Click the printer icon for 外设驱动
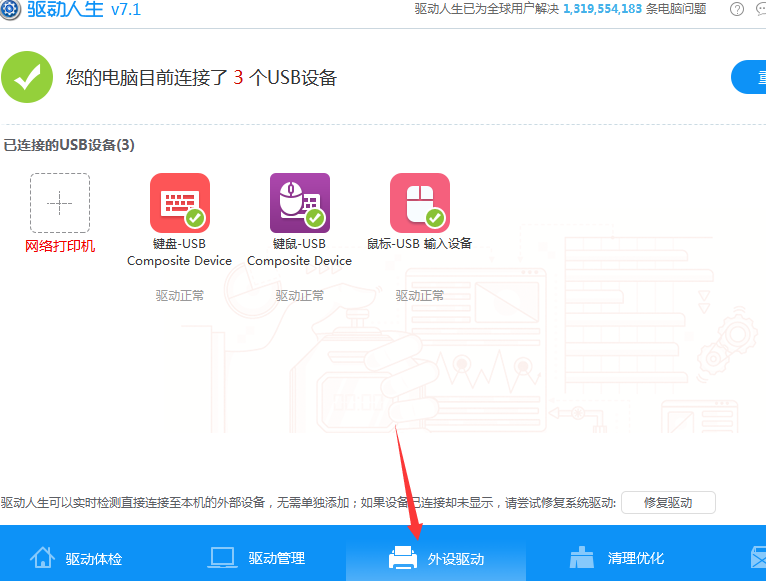766x581 pixels. point(403,558)
